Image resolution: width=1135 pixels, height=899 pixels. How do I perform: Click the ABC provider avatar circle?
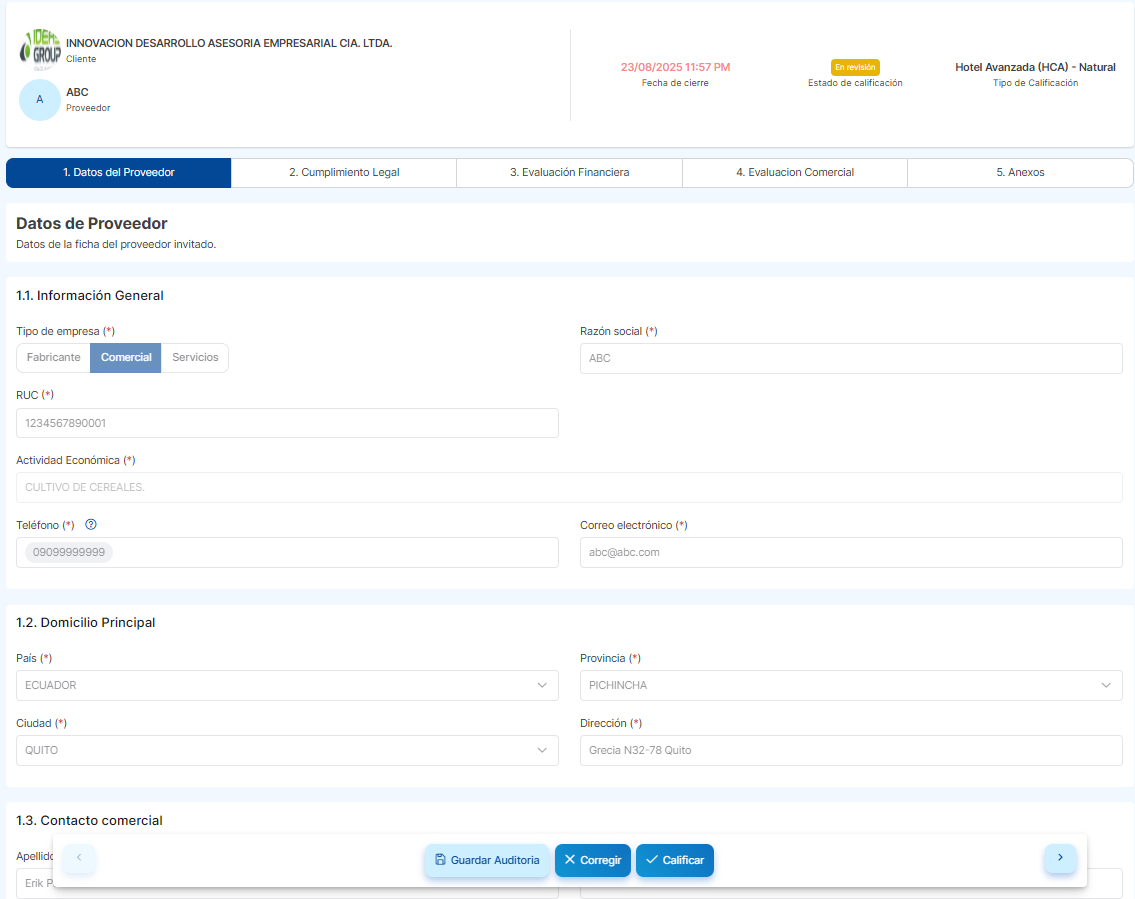pyautogui.click(x=40, y=100)
